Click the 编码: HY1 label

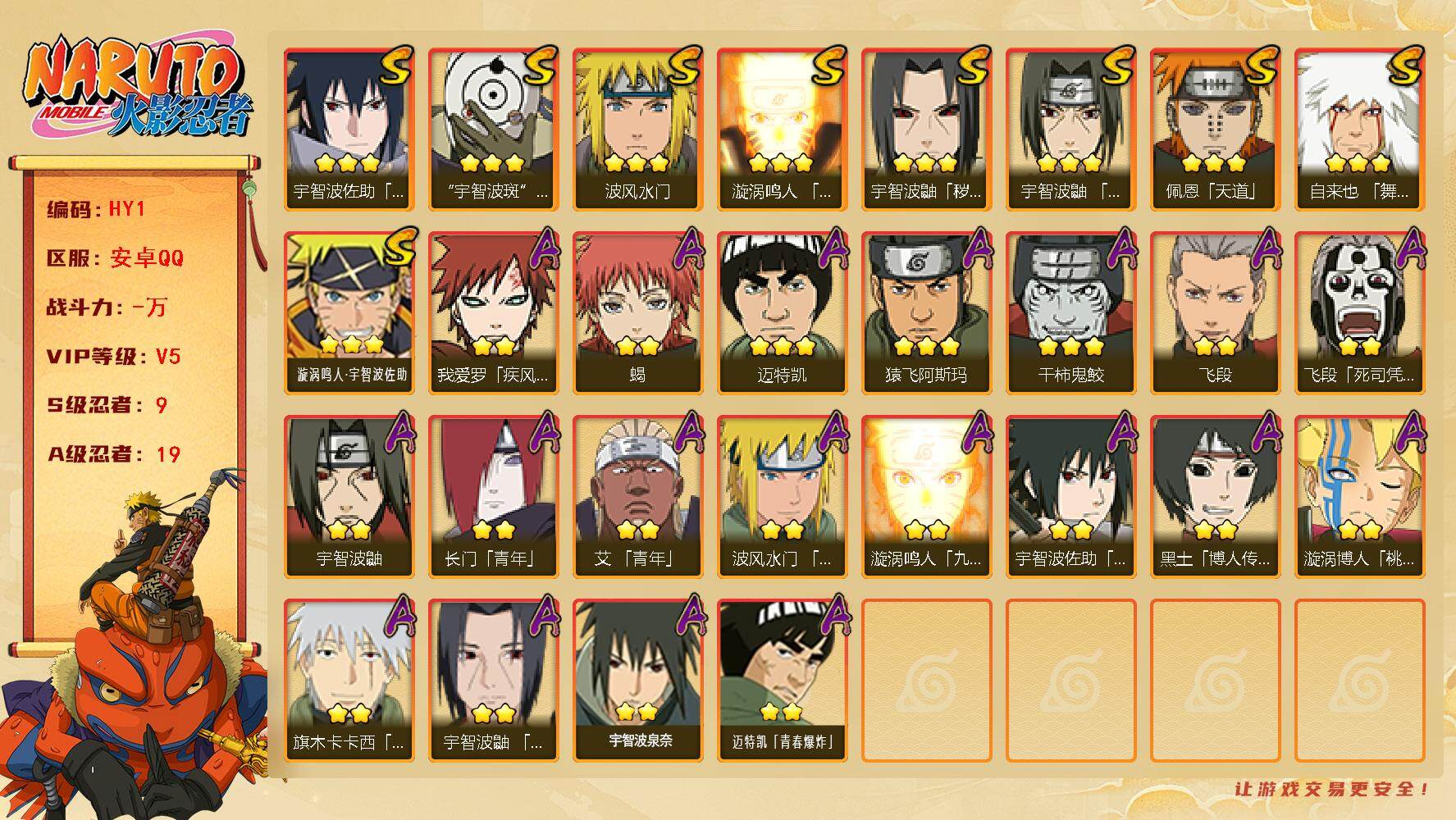[x=96, y=209]
